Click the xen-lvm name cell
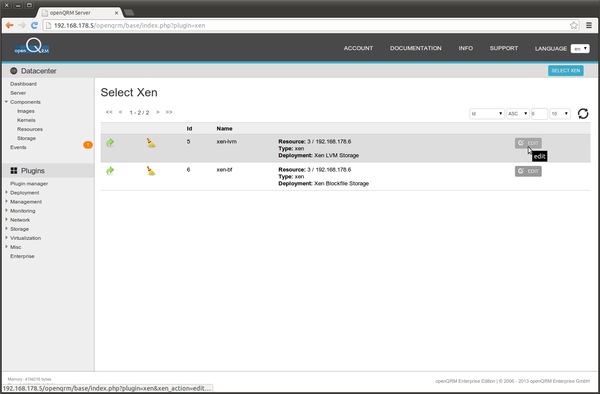 [227, 142]
